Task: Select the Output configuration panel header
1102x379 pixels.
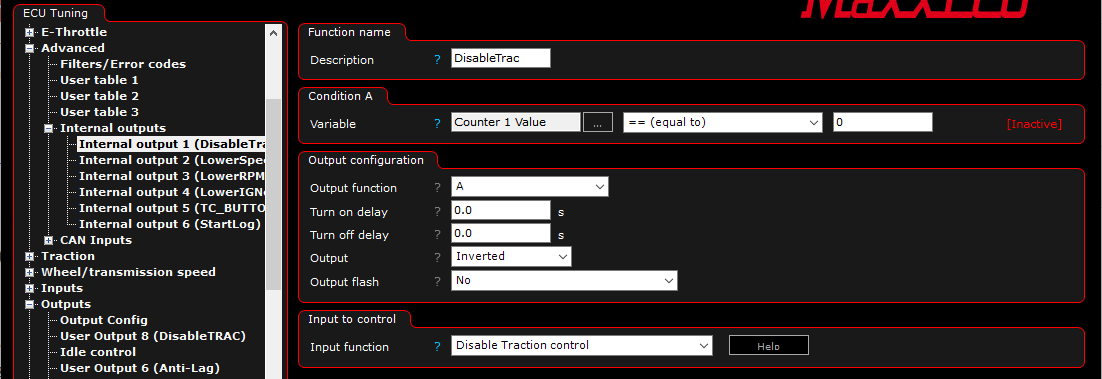Action: 366,160
